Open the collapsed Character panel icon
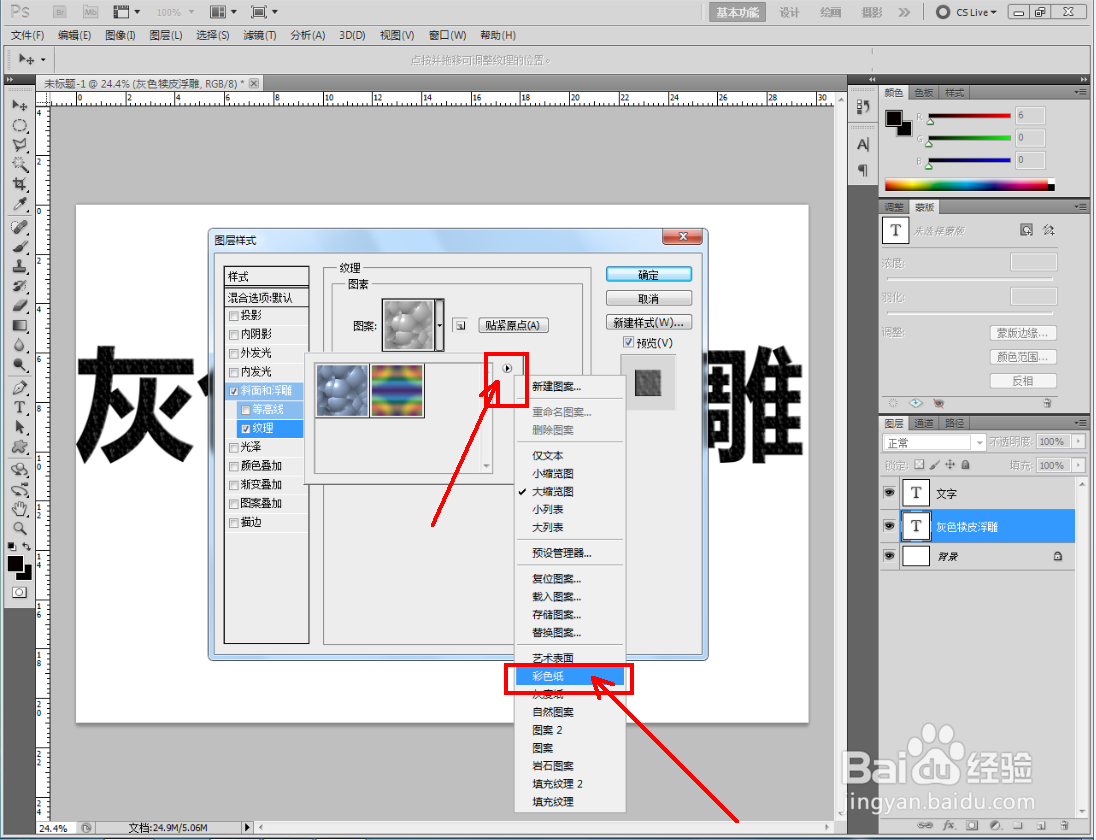The height and width of the screenshot is (840, 1096). tap(863, 145)
